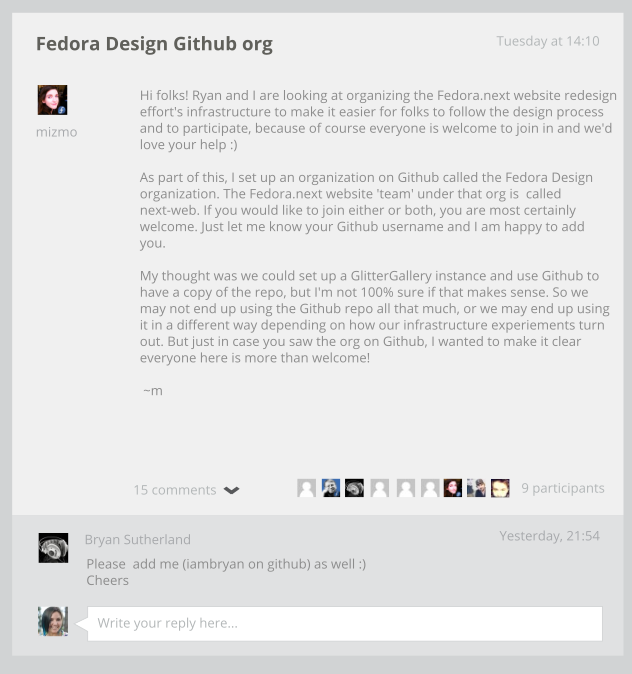Click mizmo's profile avatar next to the post

click(x=52, y=100)
